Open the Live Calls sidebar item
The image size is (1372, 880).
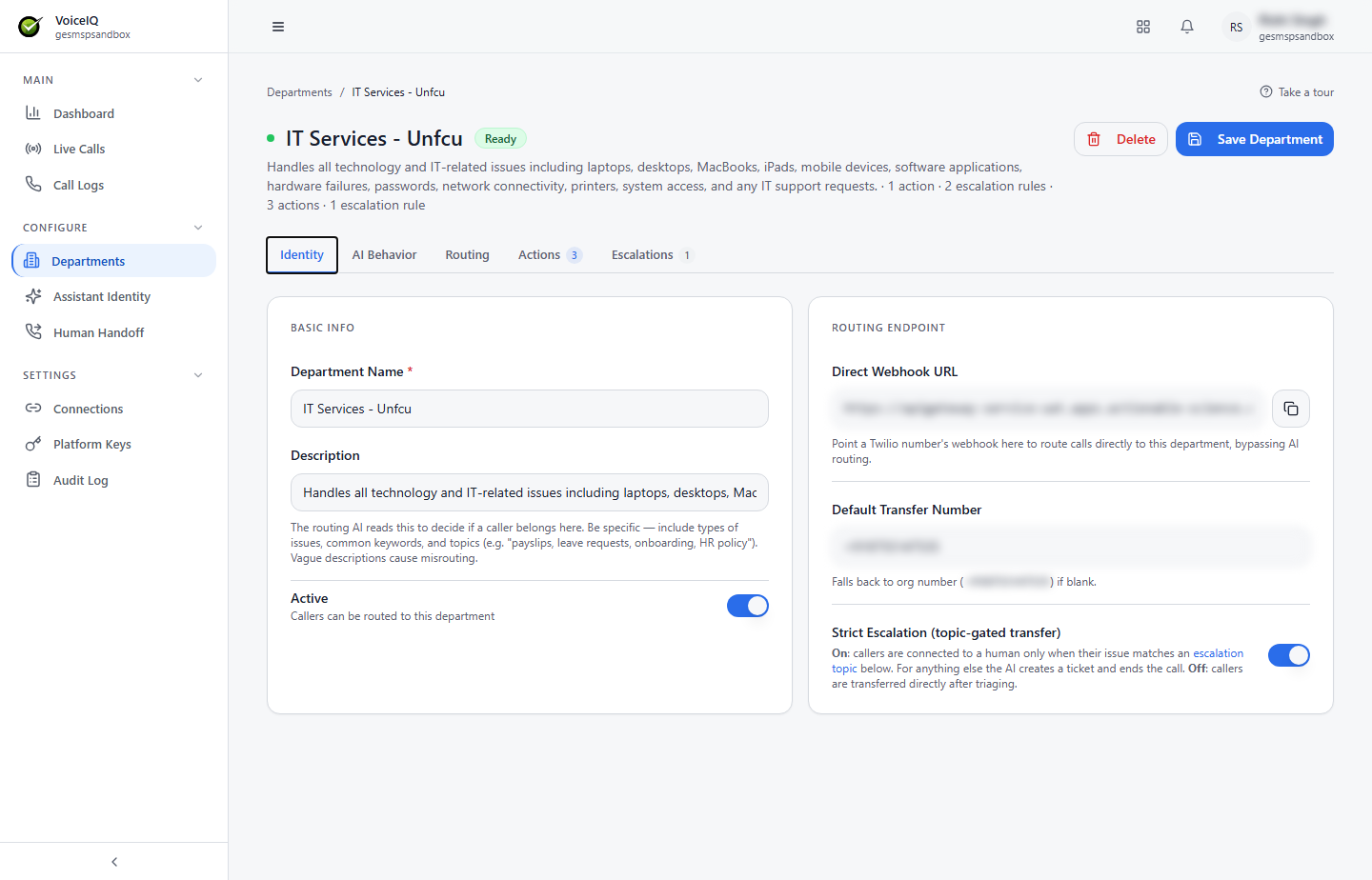click(114, 149)
